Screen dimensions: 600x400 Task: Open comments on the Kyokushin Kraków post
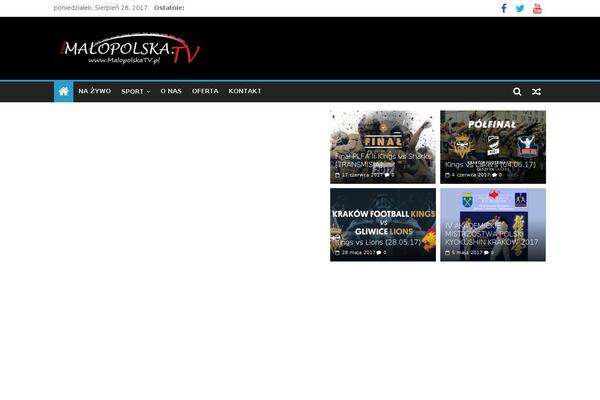(489, 253)
